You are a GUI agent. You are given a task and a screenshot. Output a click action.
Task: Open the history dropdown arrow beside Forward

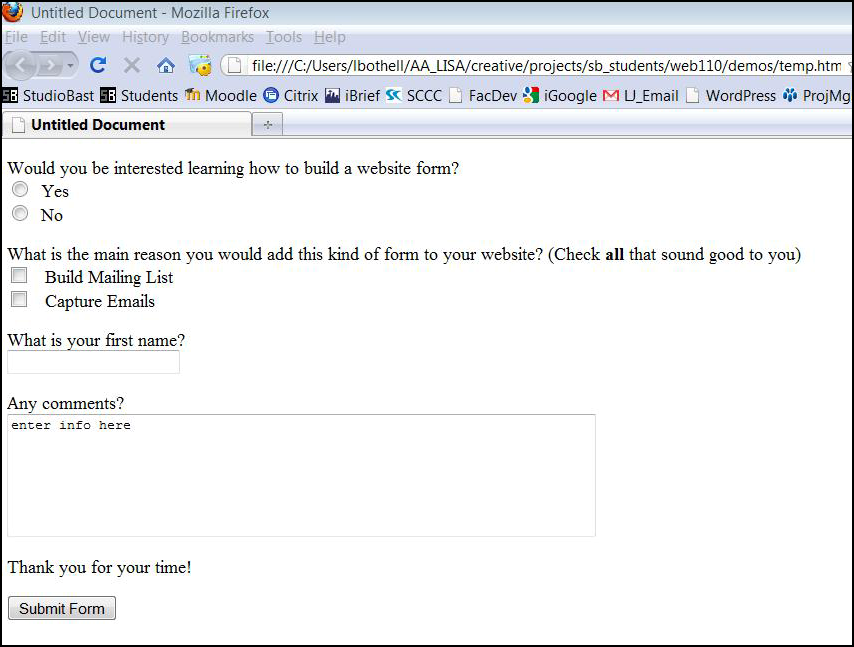coord(71,66)
